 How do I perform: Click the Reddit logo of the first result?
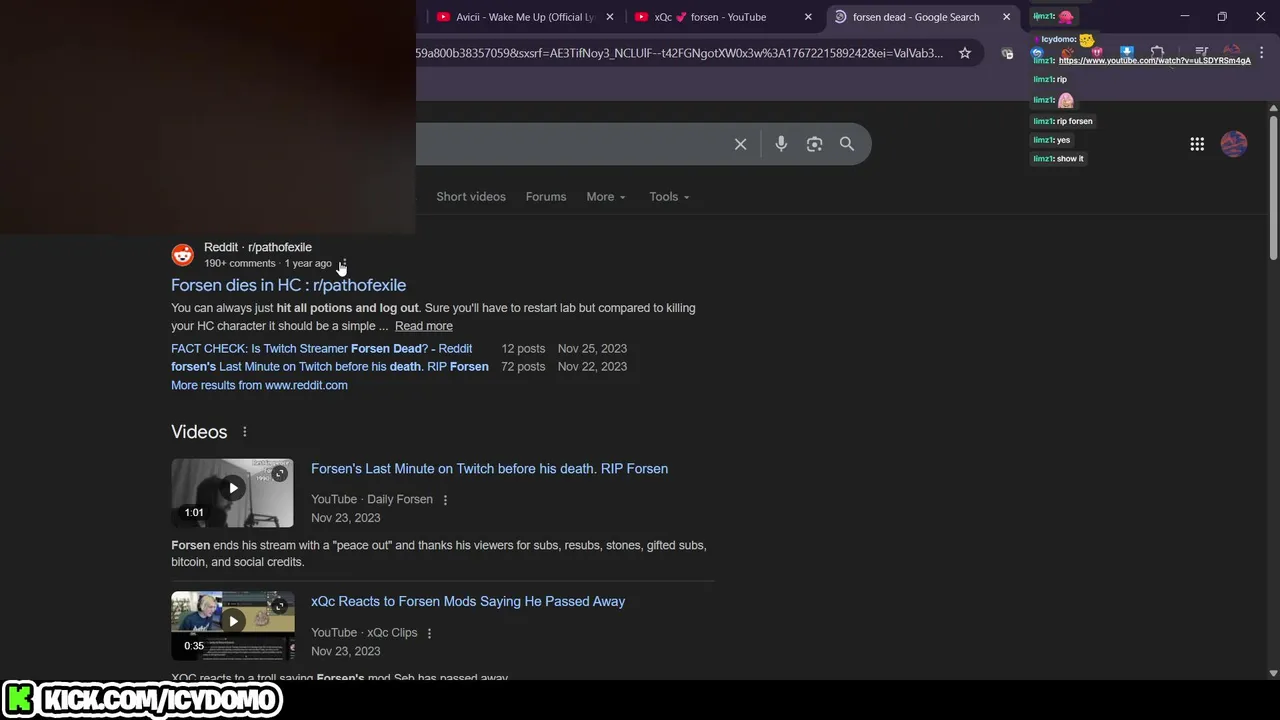click(182, 255)
